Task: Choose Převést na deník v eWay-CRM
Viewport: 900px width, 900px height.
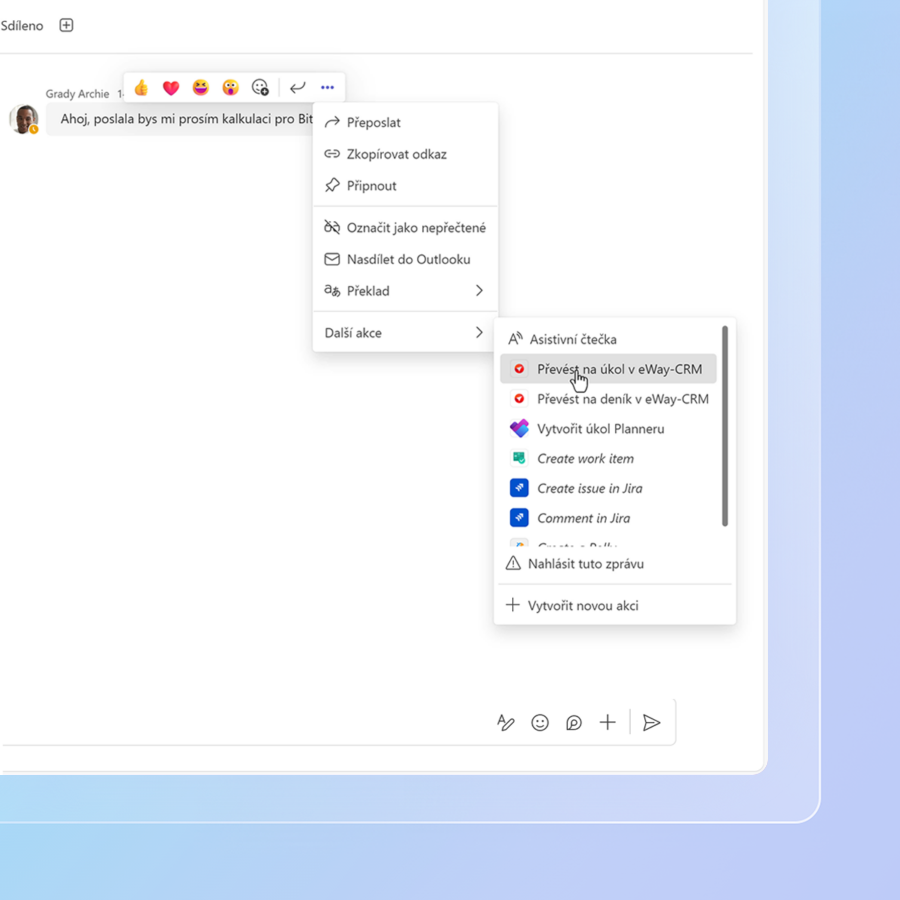Action: point(608,399)
